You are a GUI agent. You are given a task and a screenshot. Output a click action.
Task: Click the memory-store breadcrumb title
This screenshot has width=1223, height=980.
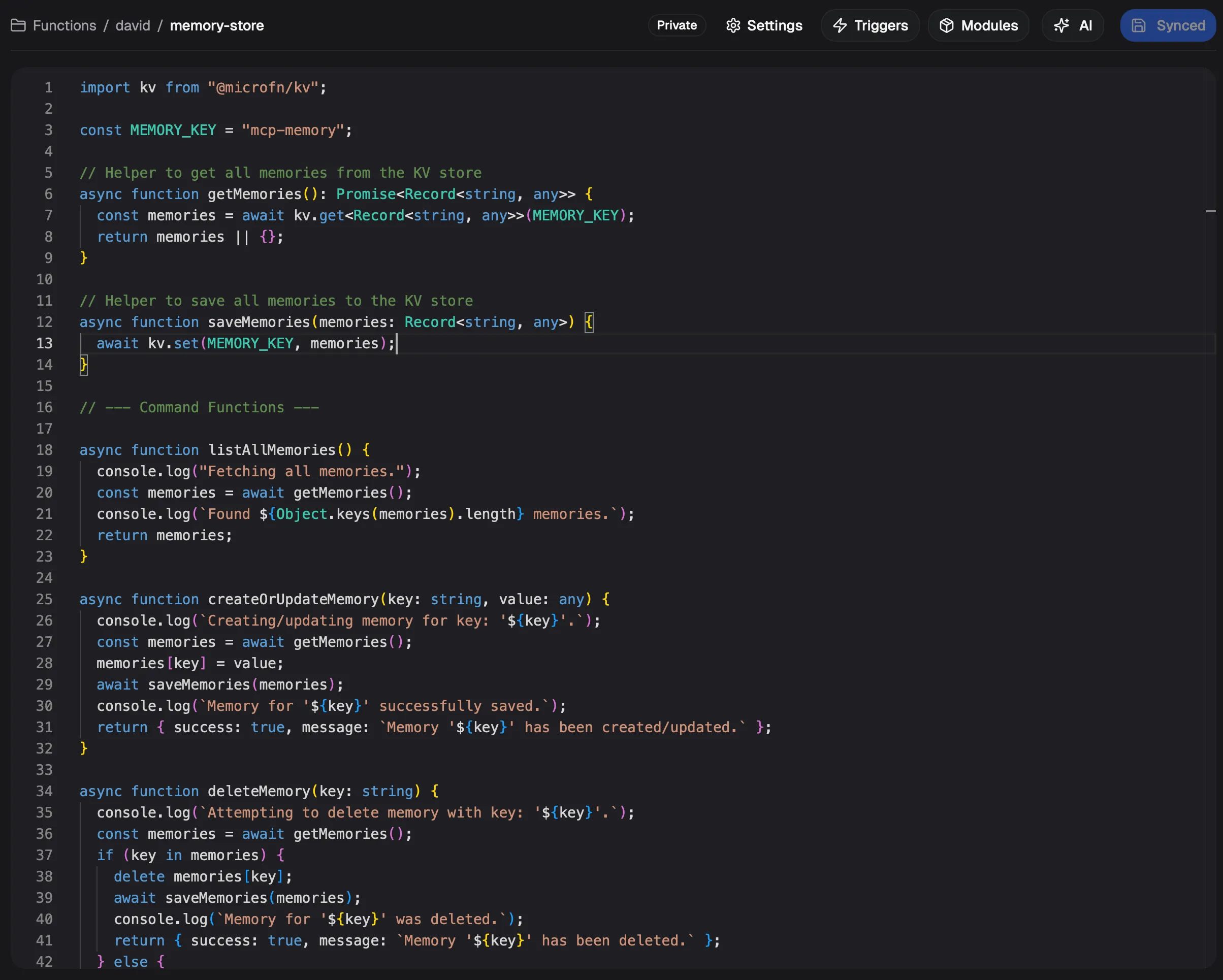click(x=217, y=25)
